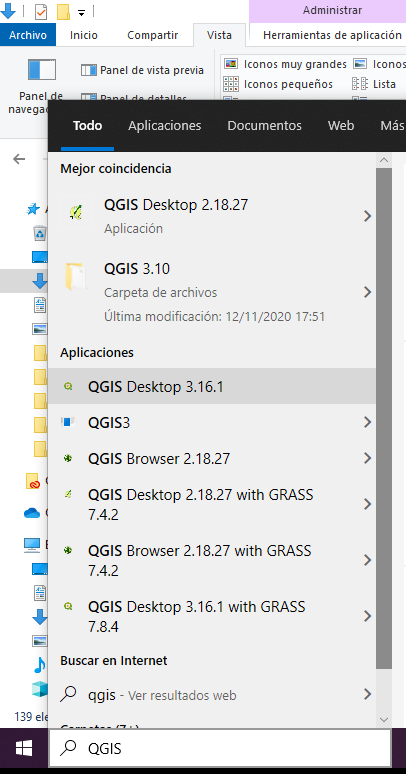Image resolution: width=406 pixels, height=774 pixels.
Task: Expand details arrow for QGIS 3.10 folder
Action: [367, 292]
